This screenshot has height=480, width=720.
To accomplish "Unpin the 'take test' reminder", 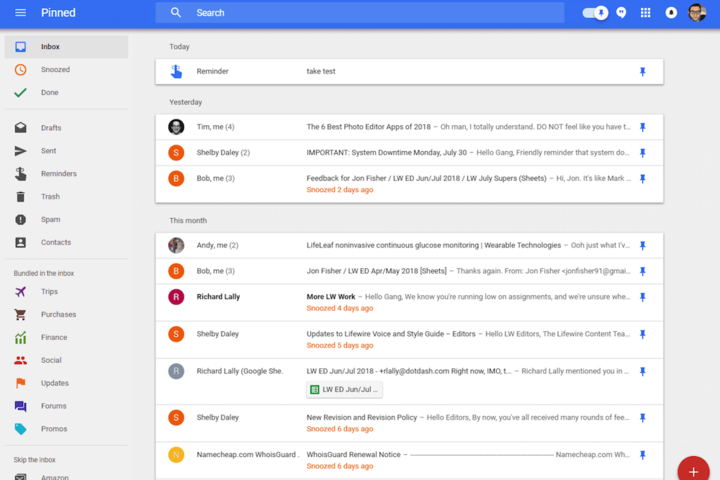I will pyautogui.click(x=642, y=72).
